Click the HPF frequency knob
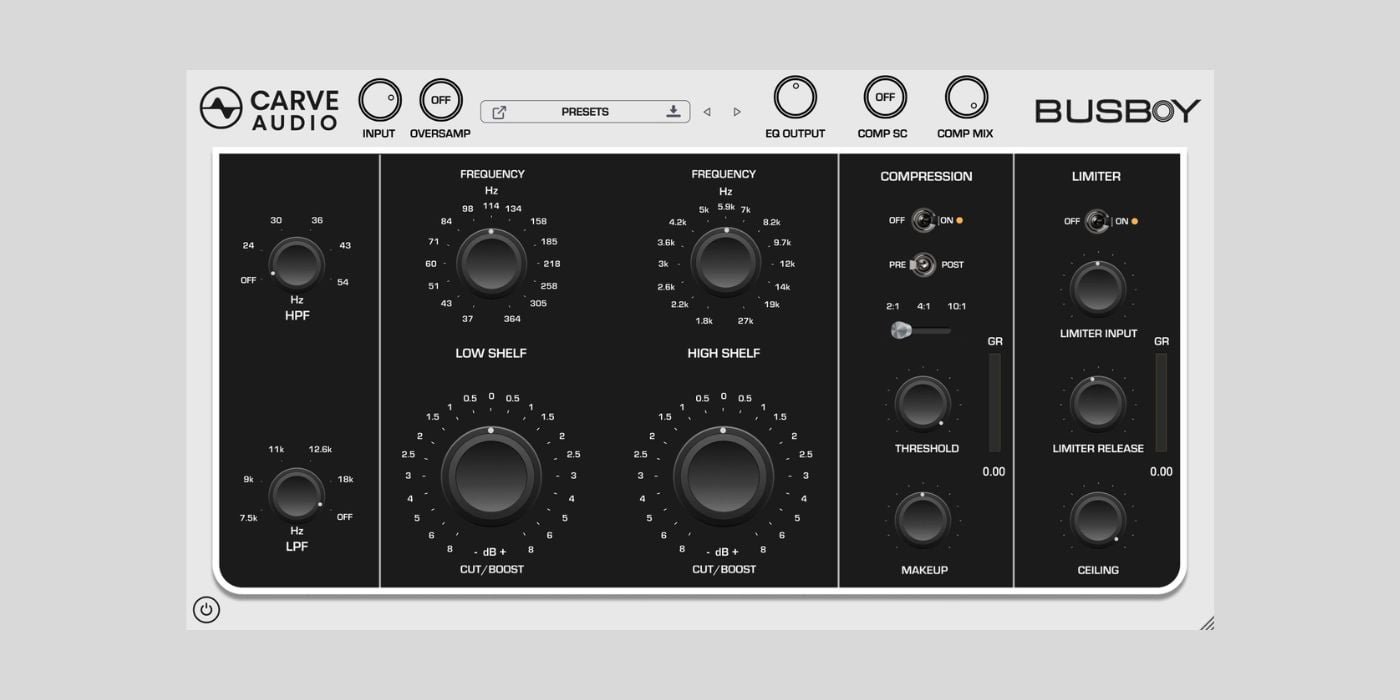 click(x=297, y=265)
